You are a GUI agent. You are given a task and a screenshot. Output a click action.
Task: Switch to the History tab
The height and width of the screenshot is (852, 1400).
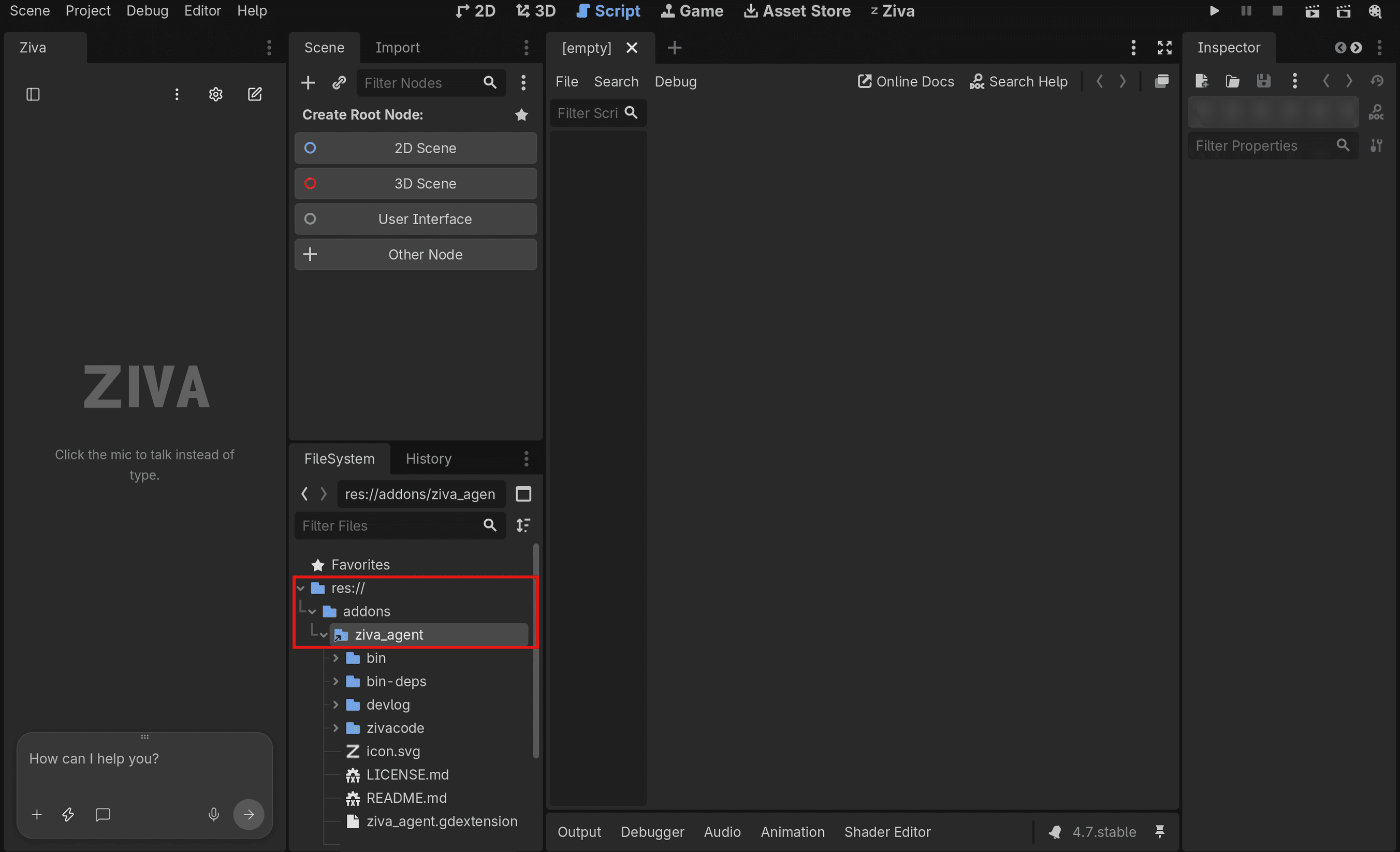click(x=428, y=459)
